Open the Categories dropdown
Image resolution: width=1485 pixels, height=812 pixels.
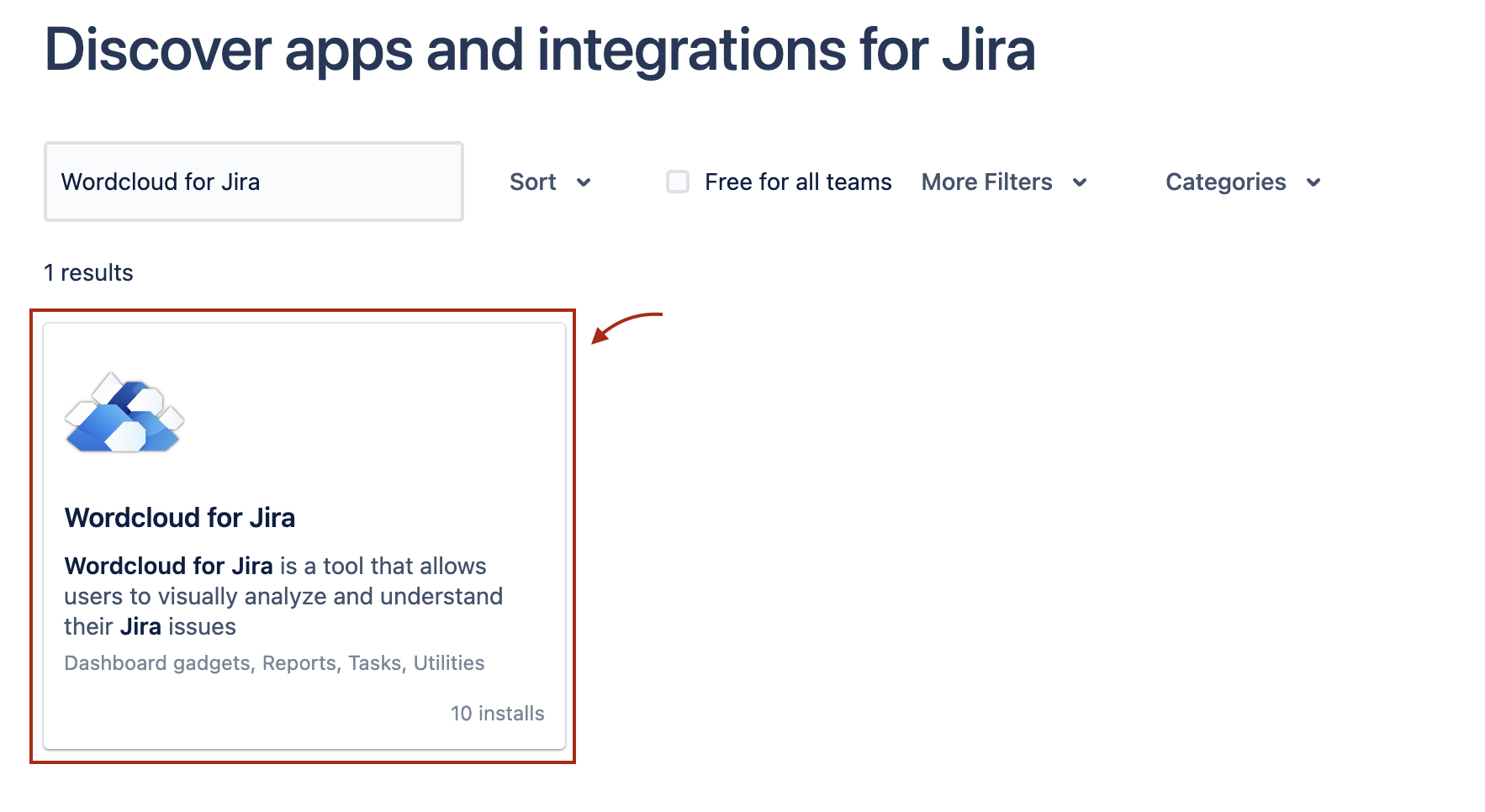tap(1225, 182)
